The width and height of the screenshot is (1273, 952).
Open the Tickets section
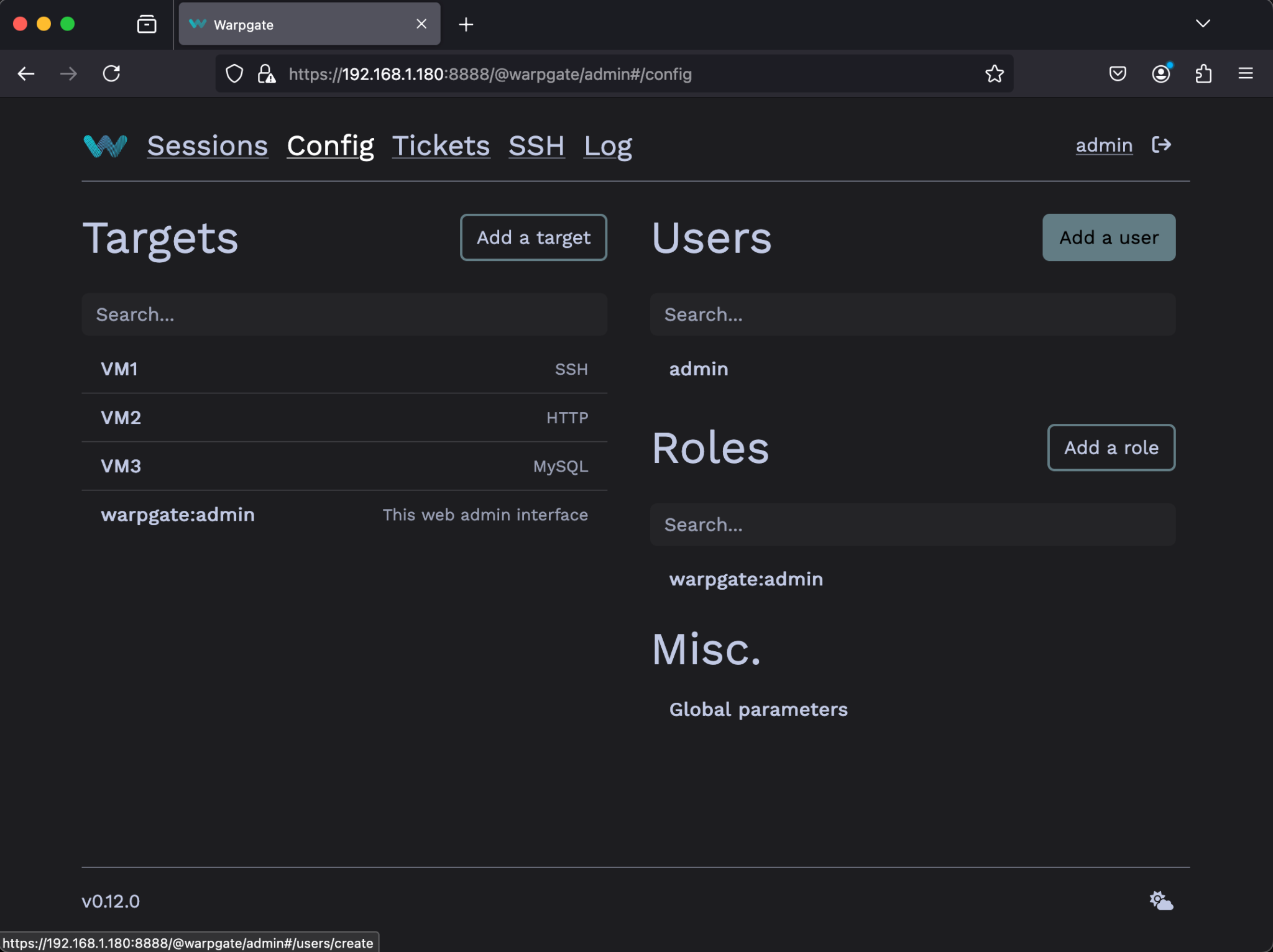click(x=441, y=145)
